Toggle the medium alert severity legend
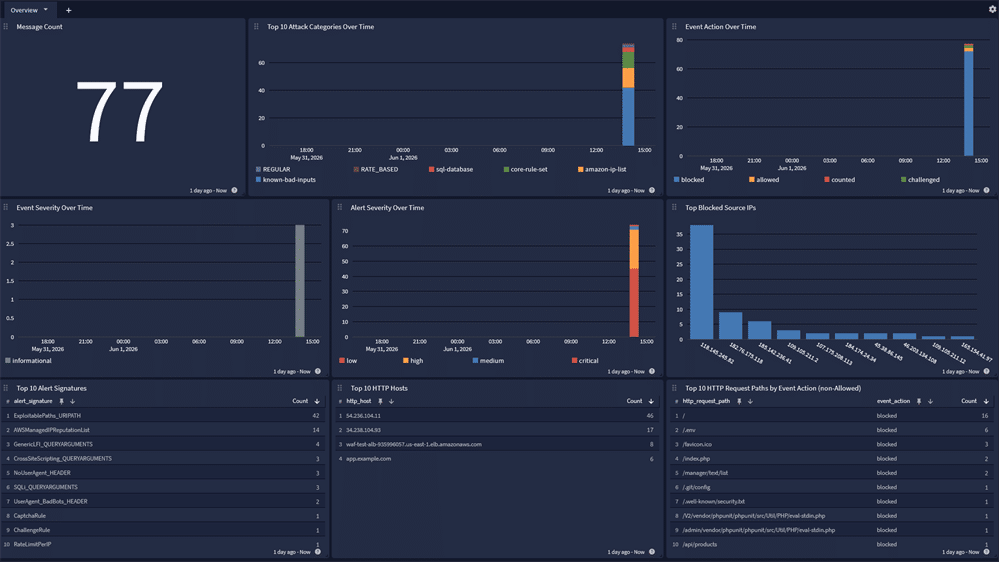The image size is (999, 562). point(488,361)
